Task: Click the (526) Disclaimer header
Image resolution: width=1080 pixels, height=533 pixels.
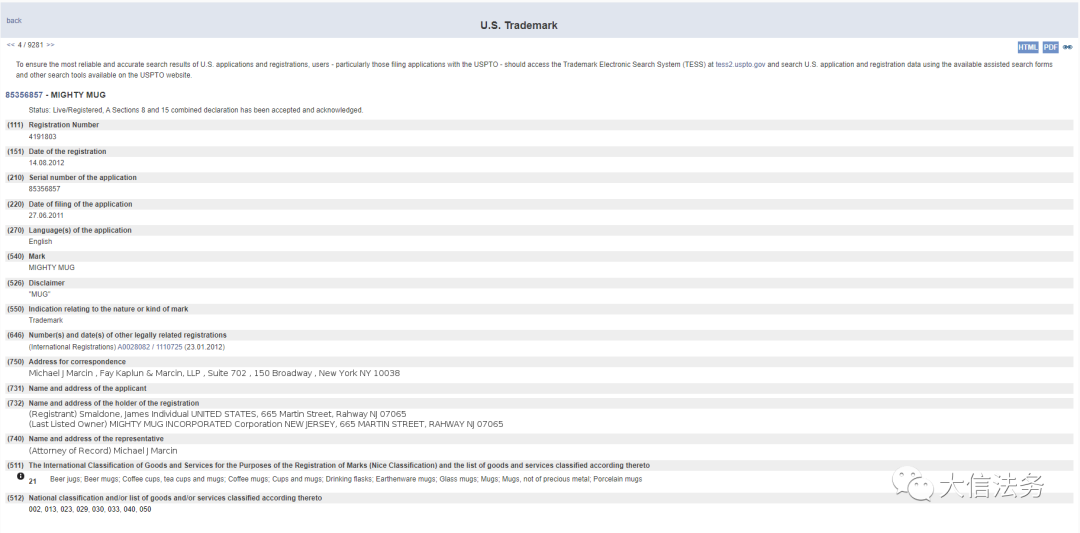Action: click(x=539, y=283)
